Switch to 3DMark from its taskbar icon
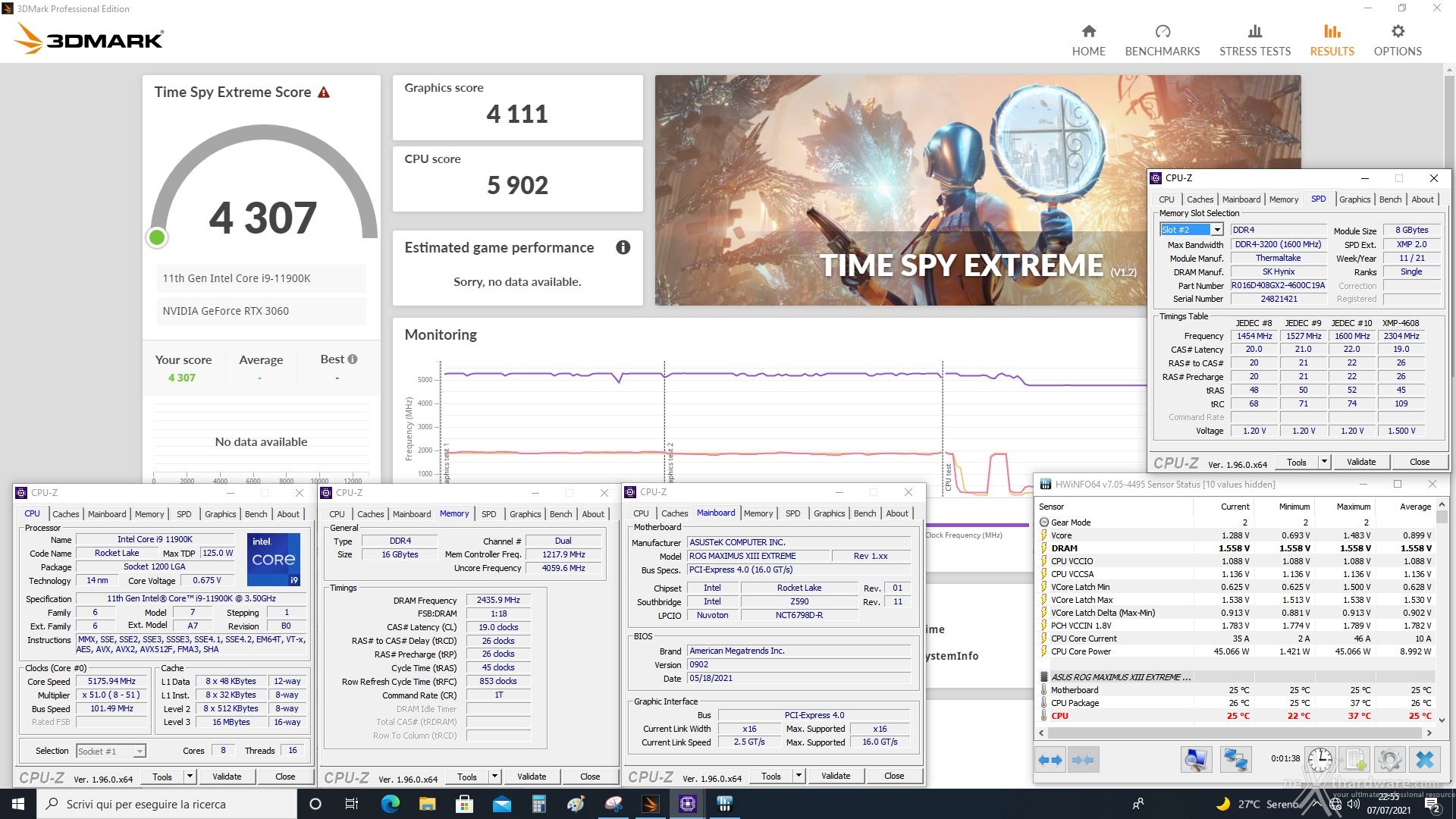The height and width of the screenshot is (819, 1456). coord(650,804)
